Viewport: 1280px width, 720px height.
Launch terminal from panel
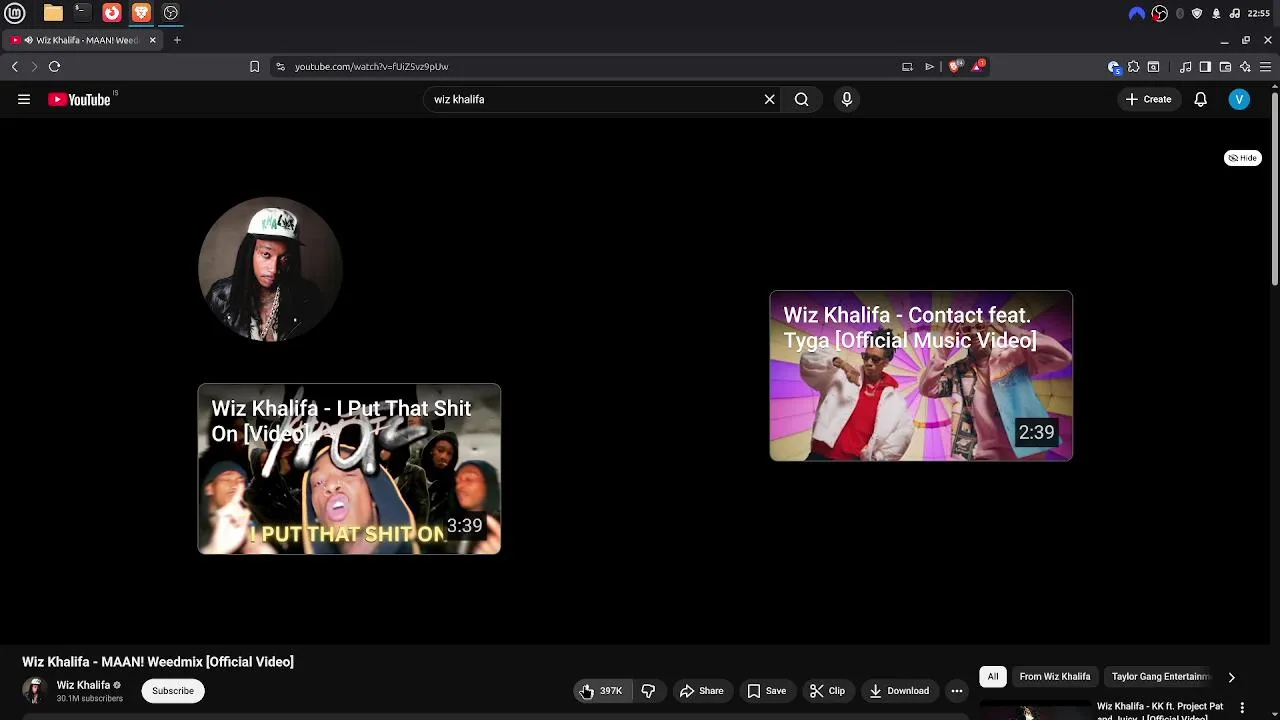[82, 13]
